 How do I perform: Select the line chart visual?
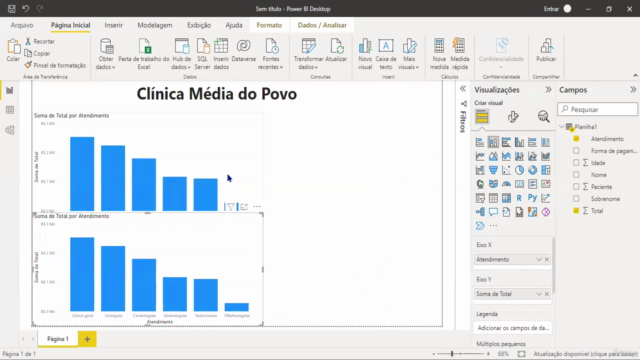coord(480,156)
